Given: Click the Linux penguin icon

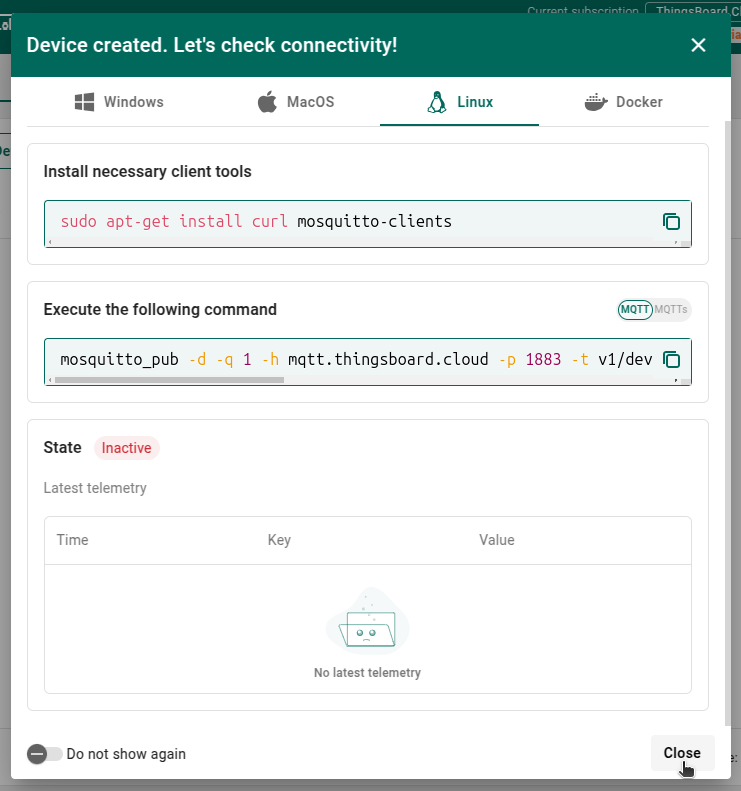Looking at the screenshot, I should click(437, 102).
